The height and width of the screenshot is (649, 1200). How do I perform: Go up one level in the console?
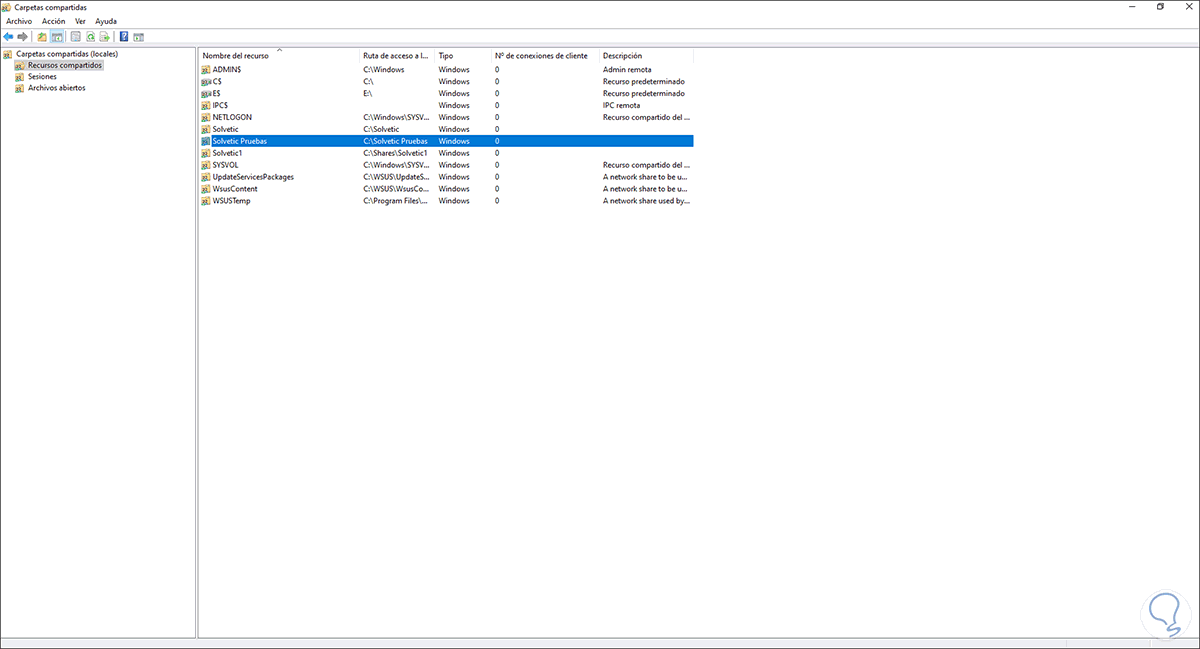pyautogui.click(x=42, y=36)
